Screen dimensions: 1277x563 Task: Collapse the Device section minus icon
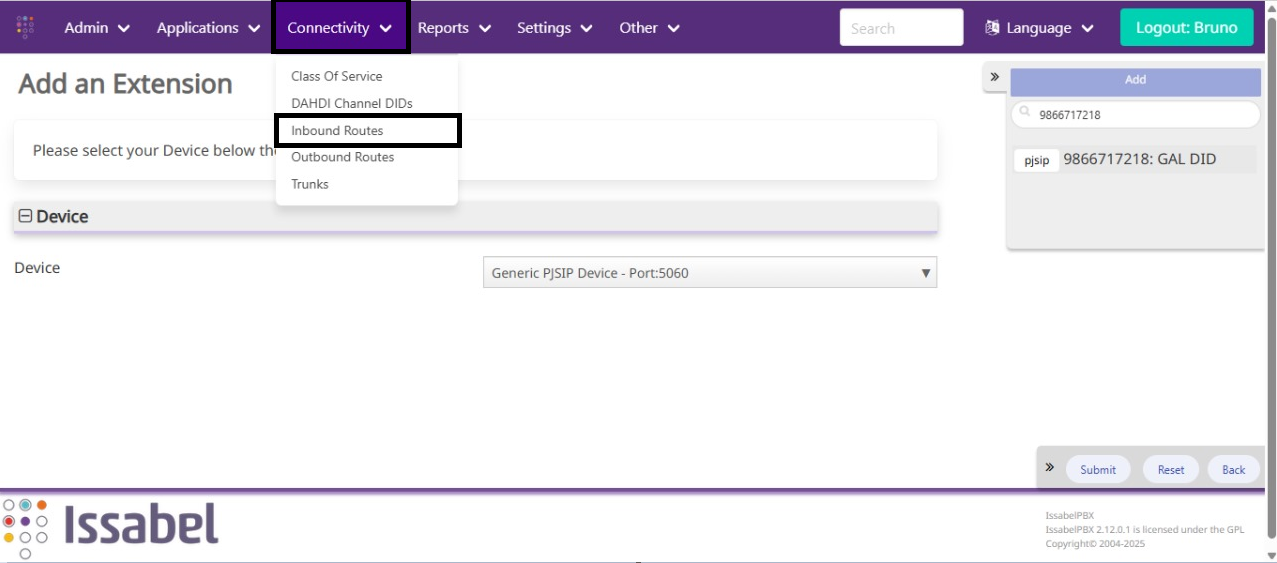[26, 216]
